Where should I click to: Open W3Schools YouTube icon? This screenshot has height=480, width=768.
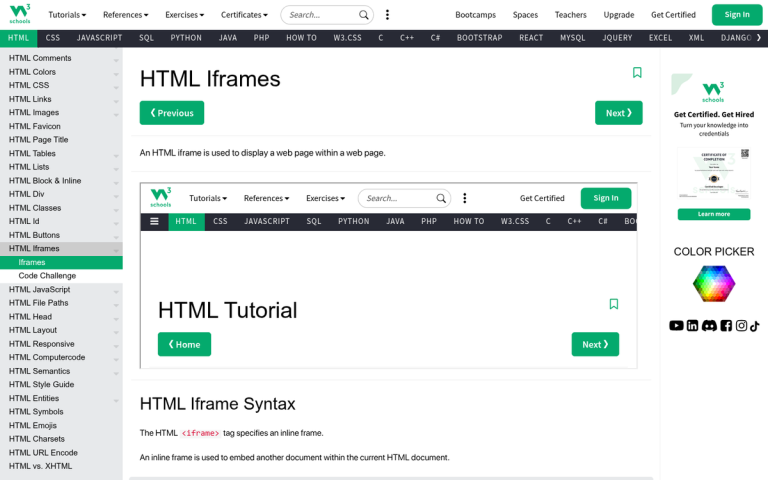pyautogui.click(x=676, y=326)
